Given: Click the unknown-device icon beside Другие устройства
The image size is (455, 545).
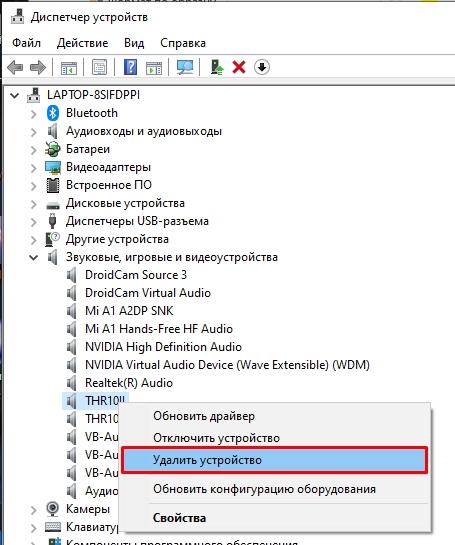Looking at the screenshot, I should [x=52, y=239].
